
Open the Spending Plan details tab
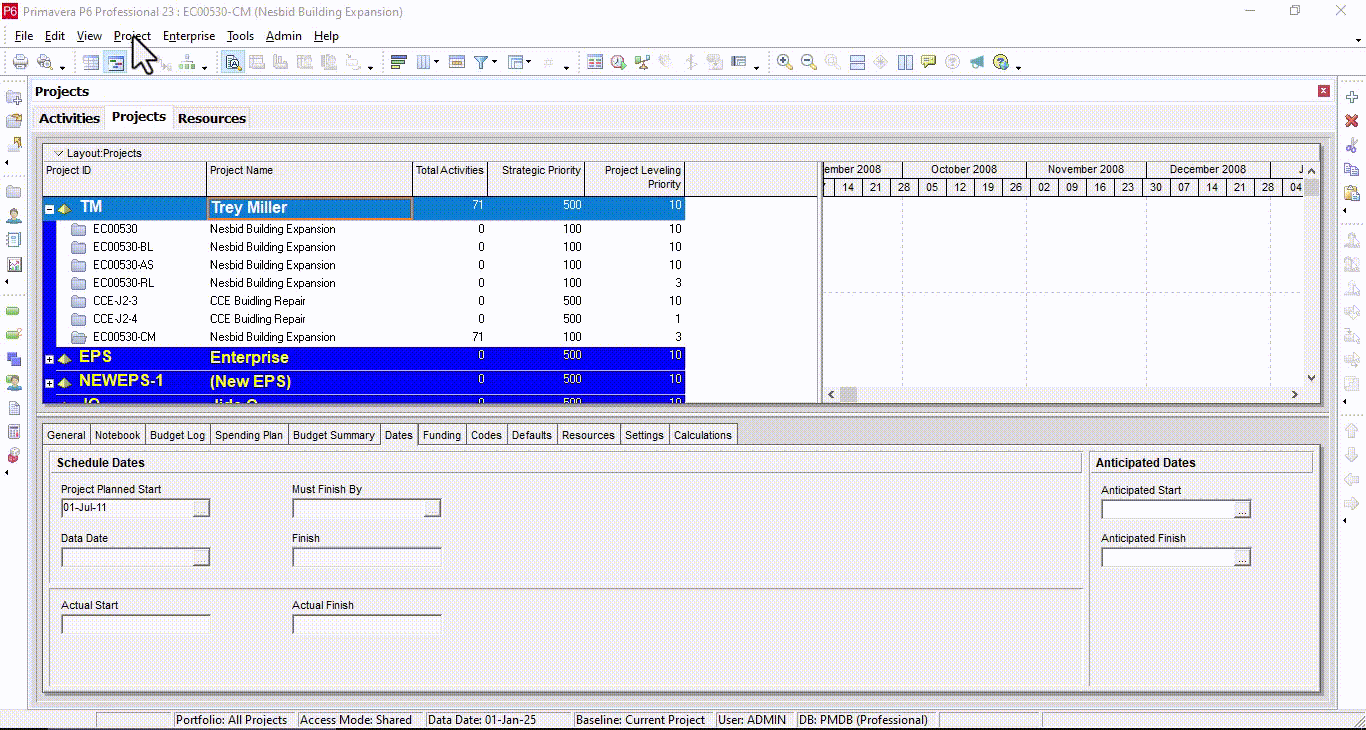click(x=249, y=435)
